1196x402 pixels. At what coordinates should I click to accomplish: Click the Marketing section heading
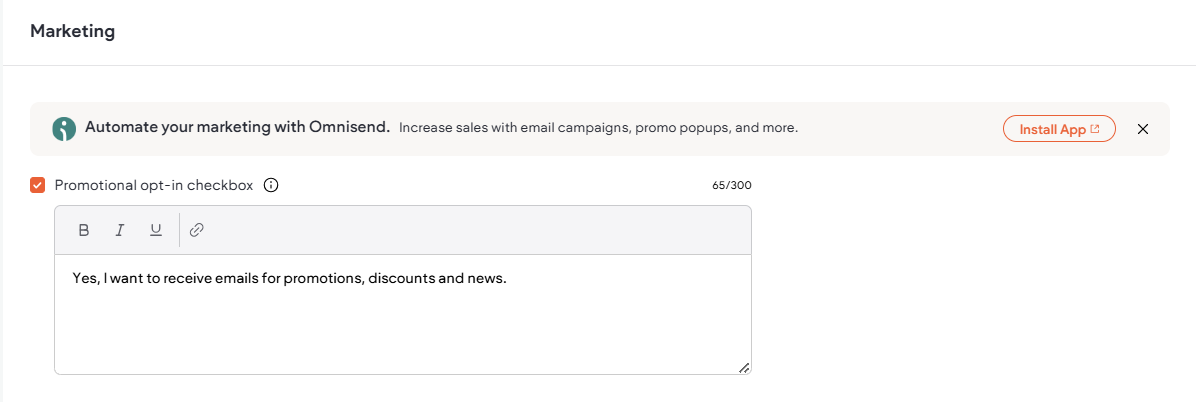point(72,31)
